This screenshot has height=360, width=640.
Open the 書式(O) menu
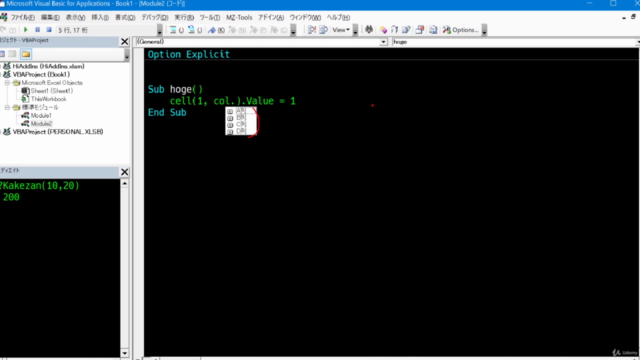tap(125, 18)
